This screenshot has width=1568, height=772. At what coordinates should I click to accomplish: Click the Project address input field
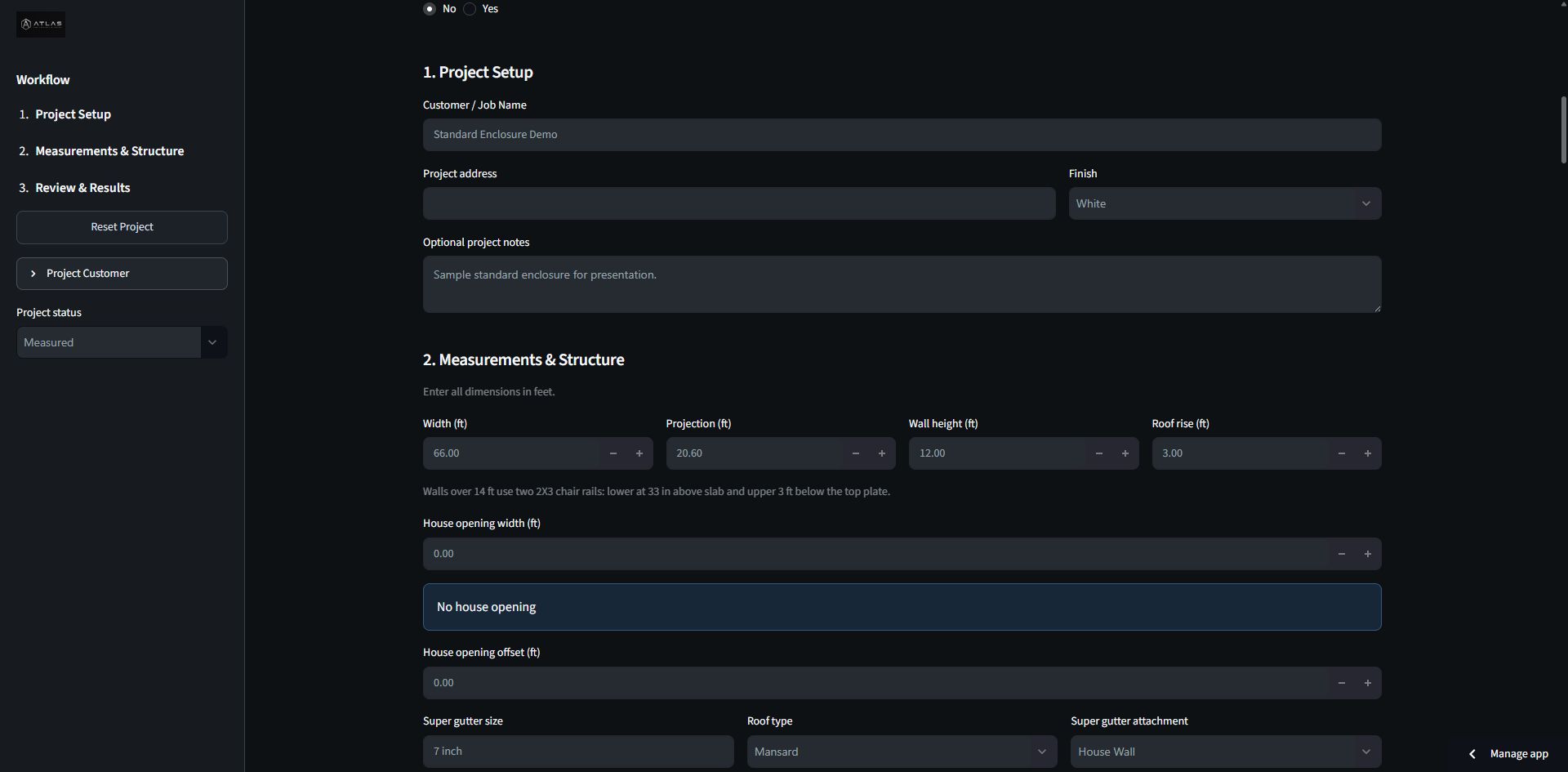point(739,203)
